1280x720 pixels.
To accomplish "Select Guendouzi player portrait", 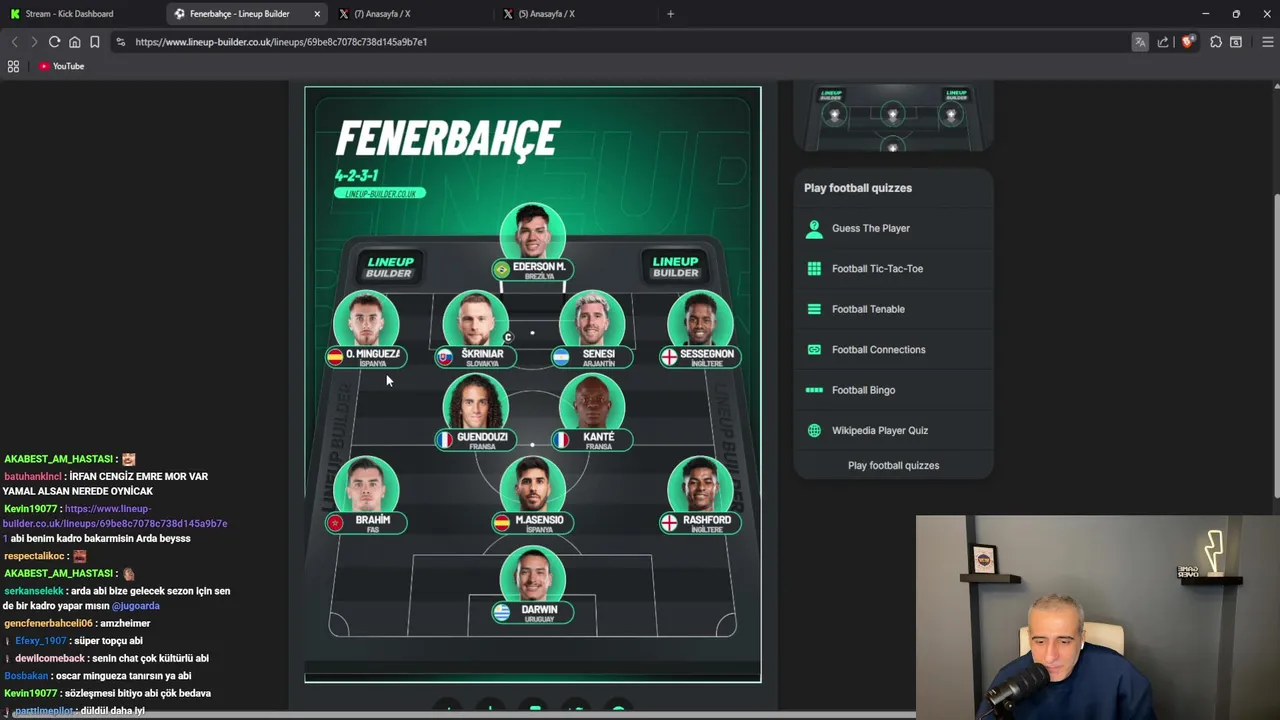I will coord(475,405).
